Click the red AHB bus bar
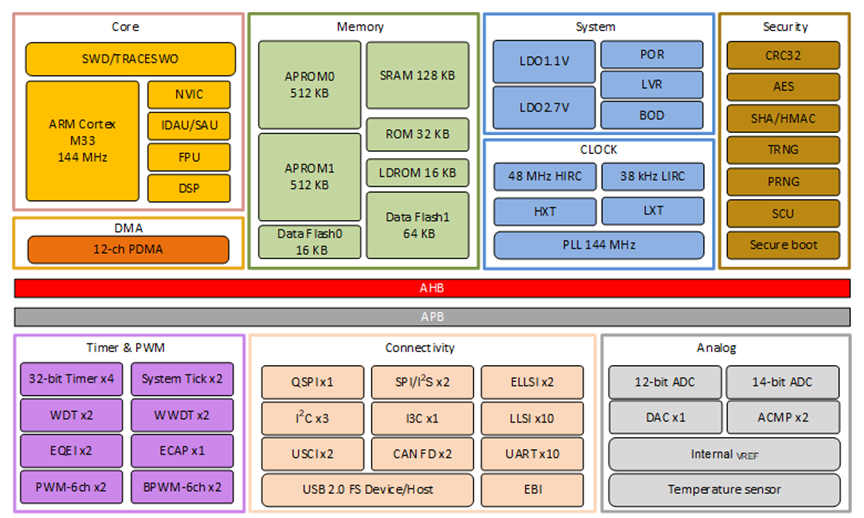 coord(432,289)
